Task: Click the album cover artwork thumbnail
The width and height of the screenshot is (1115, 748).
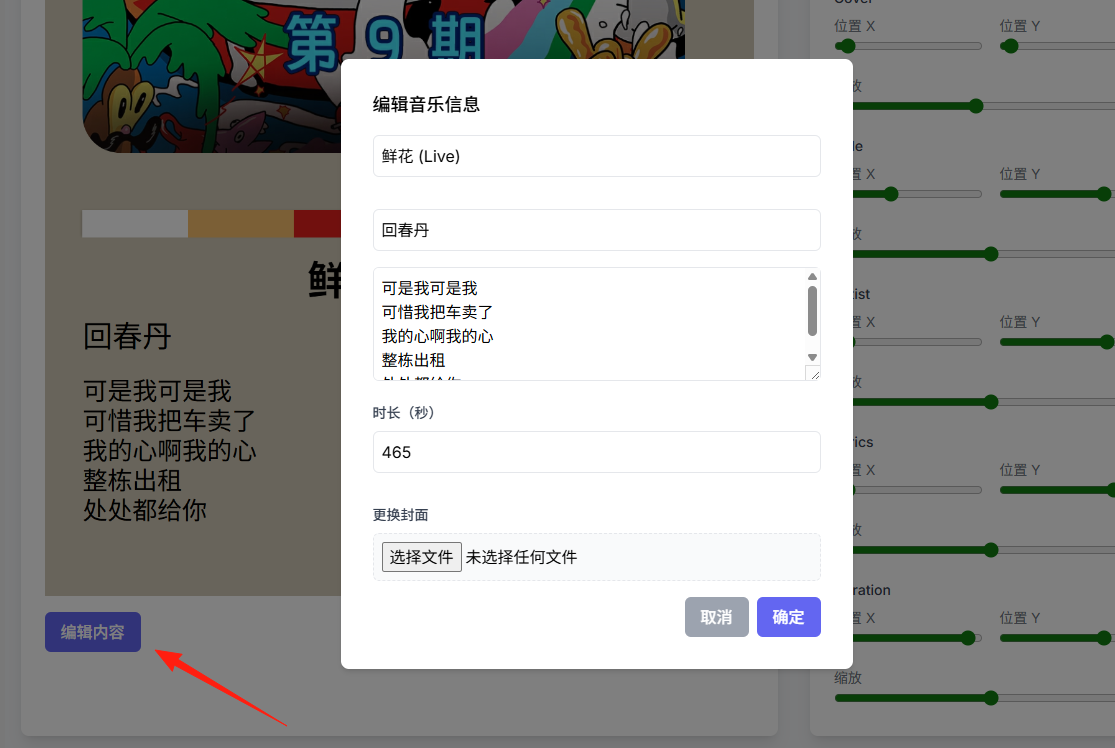Action: 212,75
